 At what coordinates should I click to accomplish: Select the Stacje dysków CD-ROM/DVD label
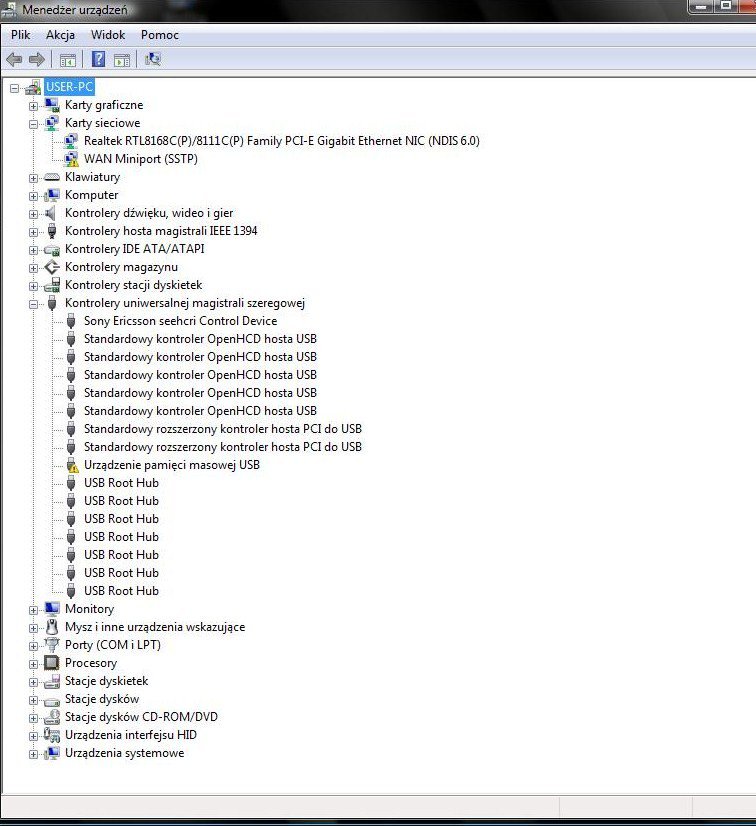pos(141,717)
